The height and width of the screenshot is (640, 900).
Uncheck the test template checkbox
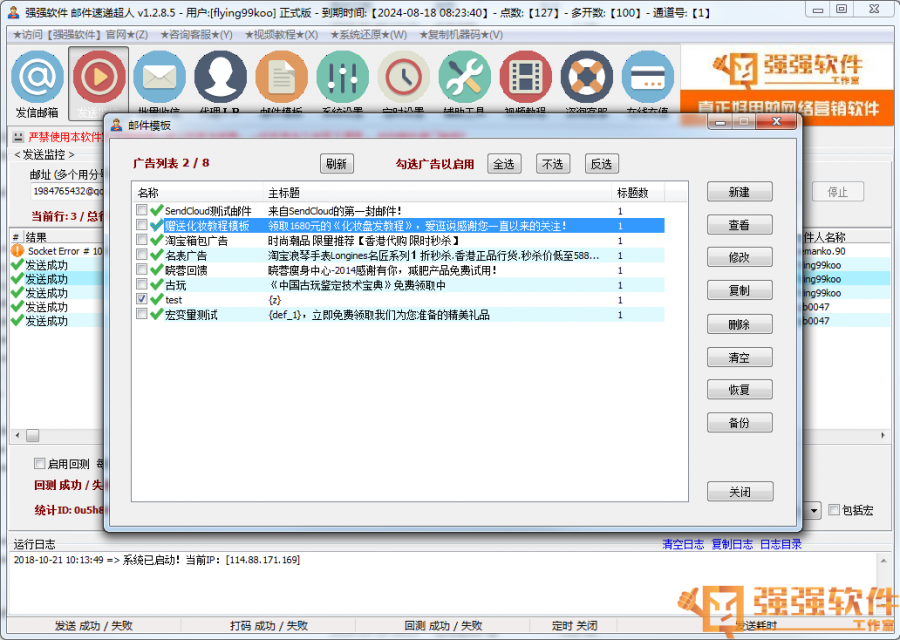pos(142,299)
